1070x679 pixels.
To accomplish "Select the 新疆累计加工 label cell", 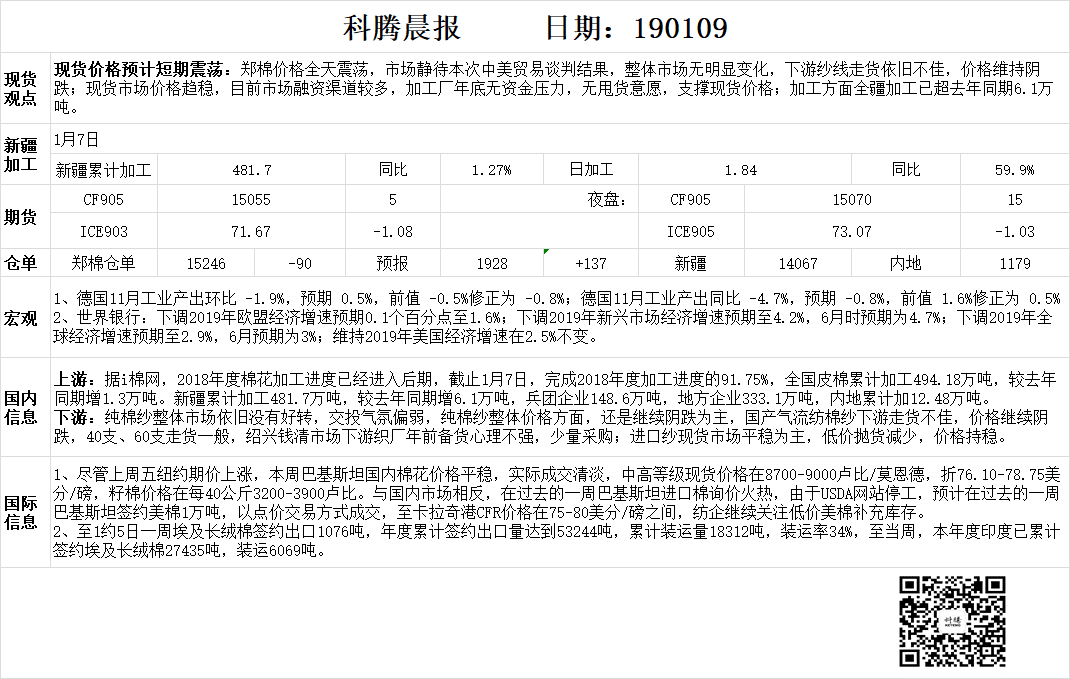I will click(x=103, y=170).
